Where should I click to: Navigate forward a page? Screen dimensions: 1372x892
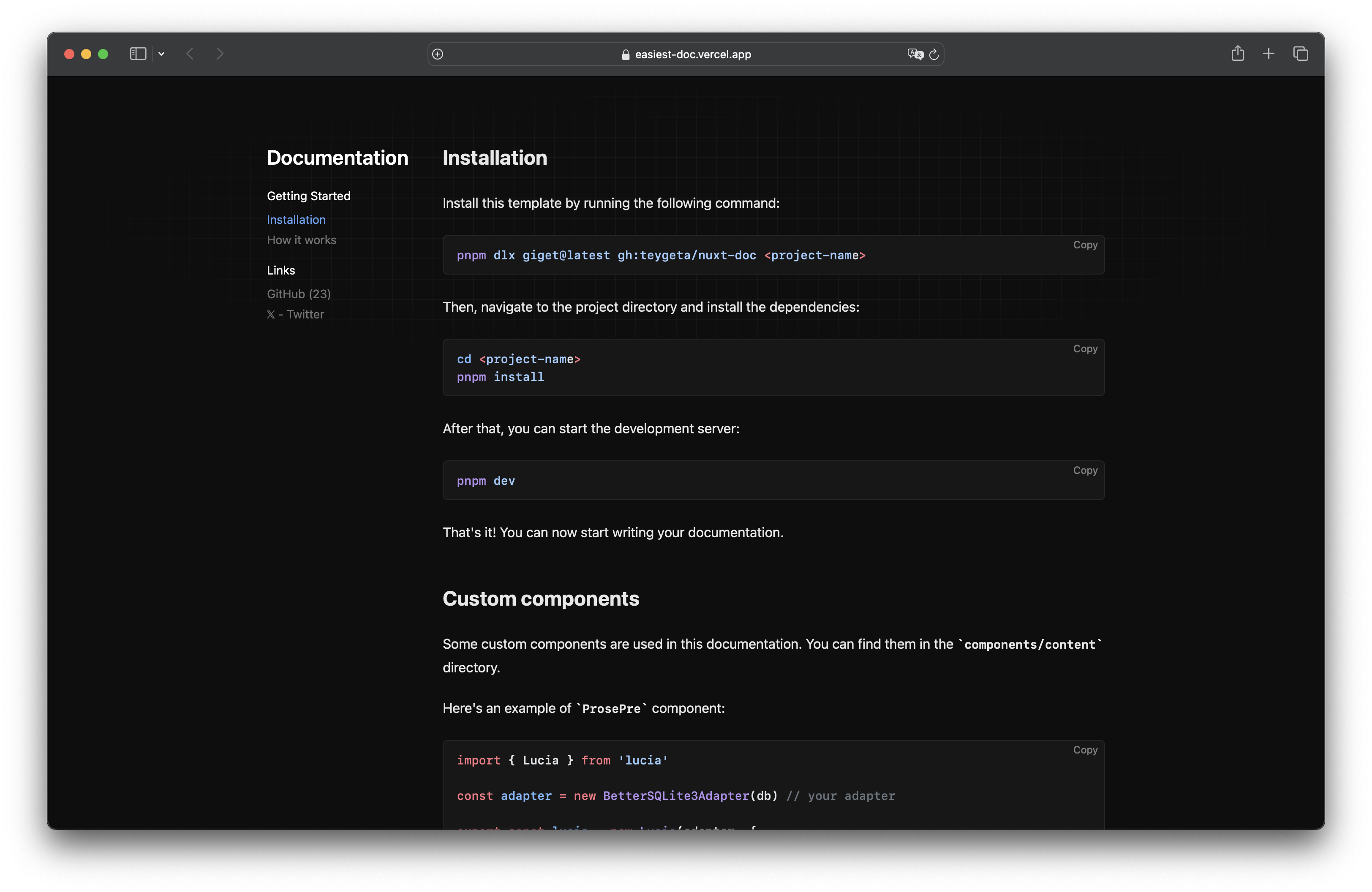point(220,54)
